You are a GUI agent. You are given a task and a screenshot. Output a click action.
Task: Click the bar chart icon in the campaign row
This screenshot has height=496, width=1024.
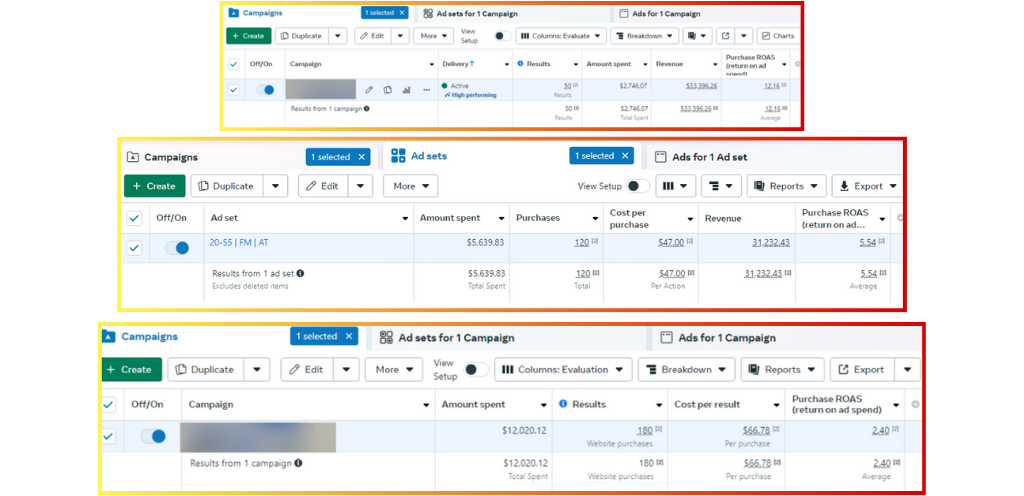pyautogui.click(x=407, y=90)
